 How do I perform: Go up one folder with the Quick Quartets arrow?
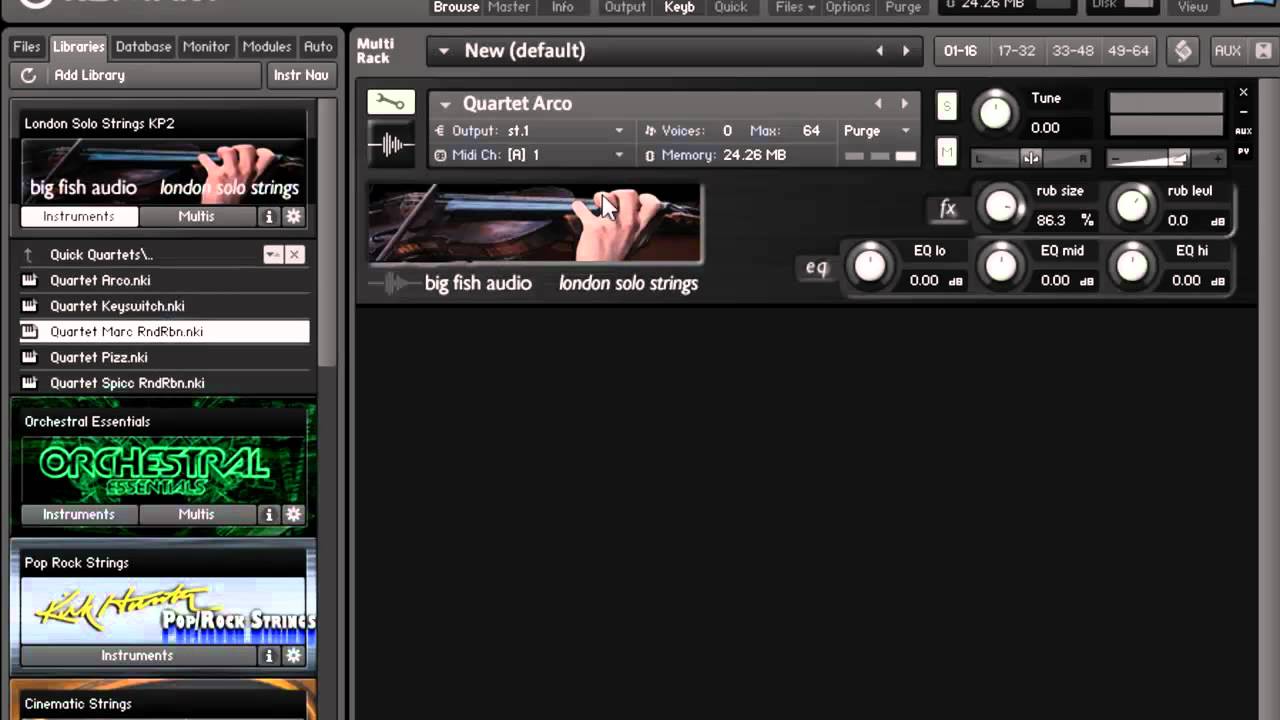(29, 255)
